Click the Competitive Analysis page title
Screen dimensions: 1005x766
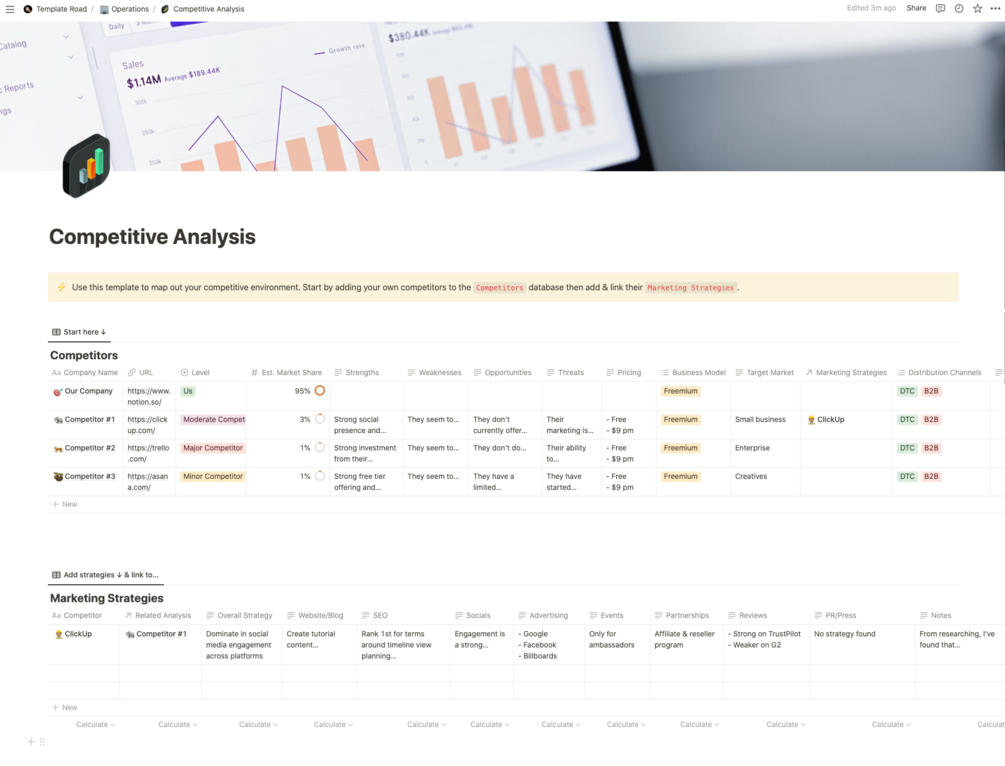coord(153,237)
